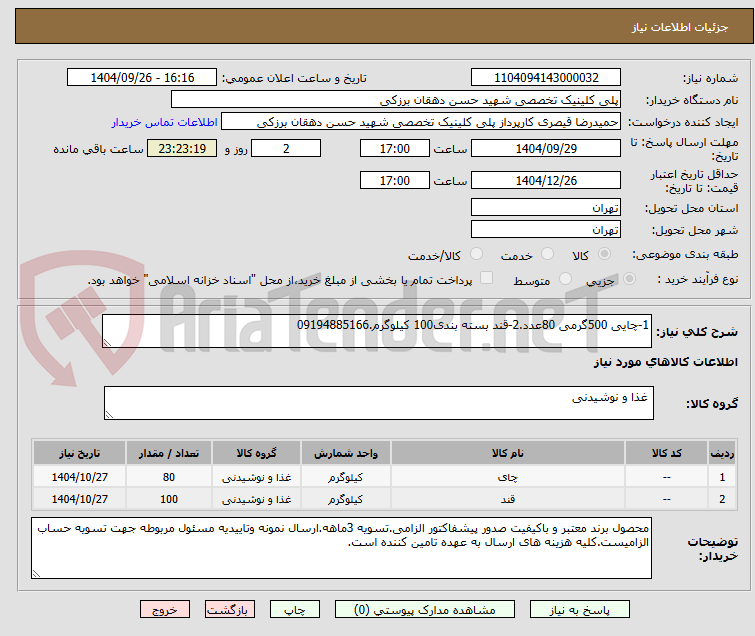Click the quantity cell 100
Viewport: 755px width, 636px height.
pyautogui.click(x=169, y=499)
